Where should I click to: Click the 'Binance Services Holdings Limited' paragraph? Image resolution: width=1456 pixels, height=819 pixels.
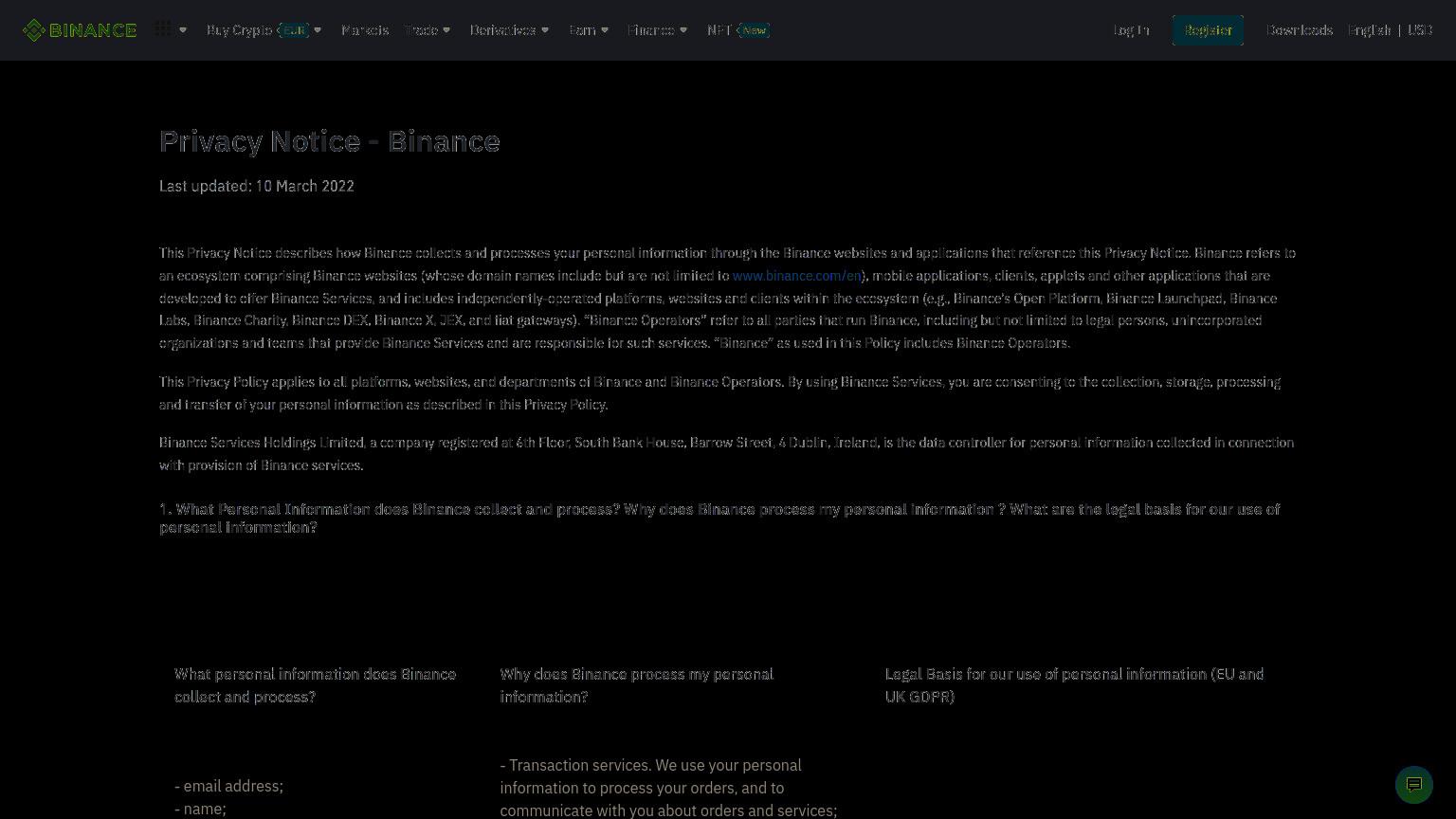tap(726, 454)
